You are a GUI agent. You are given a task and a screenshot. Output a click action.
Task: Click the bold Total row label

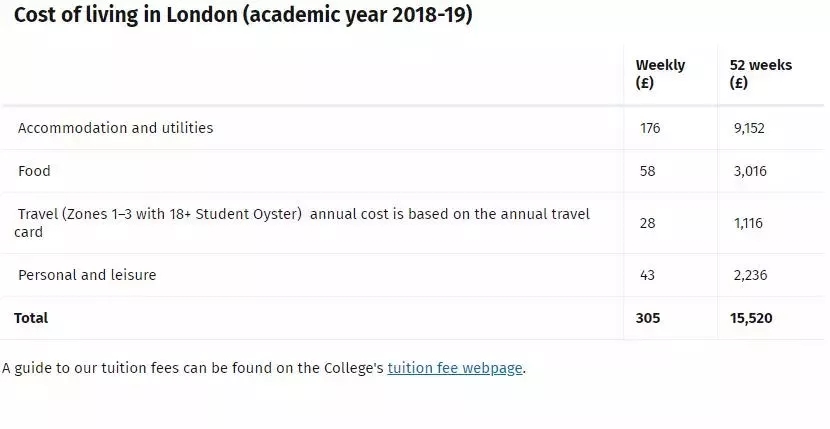tap(31, 318)
